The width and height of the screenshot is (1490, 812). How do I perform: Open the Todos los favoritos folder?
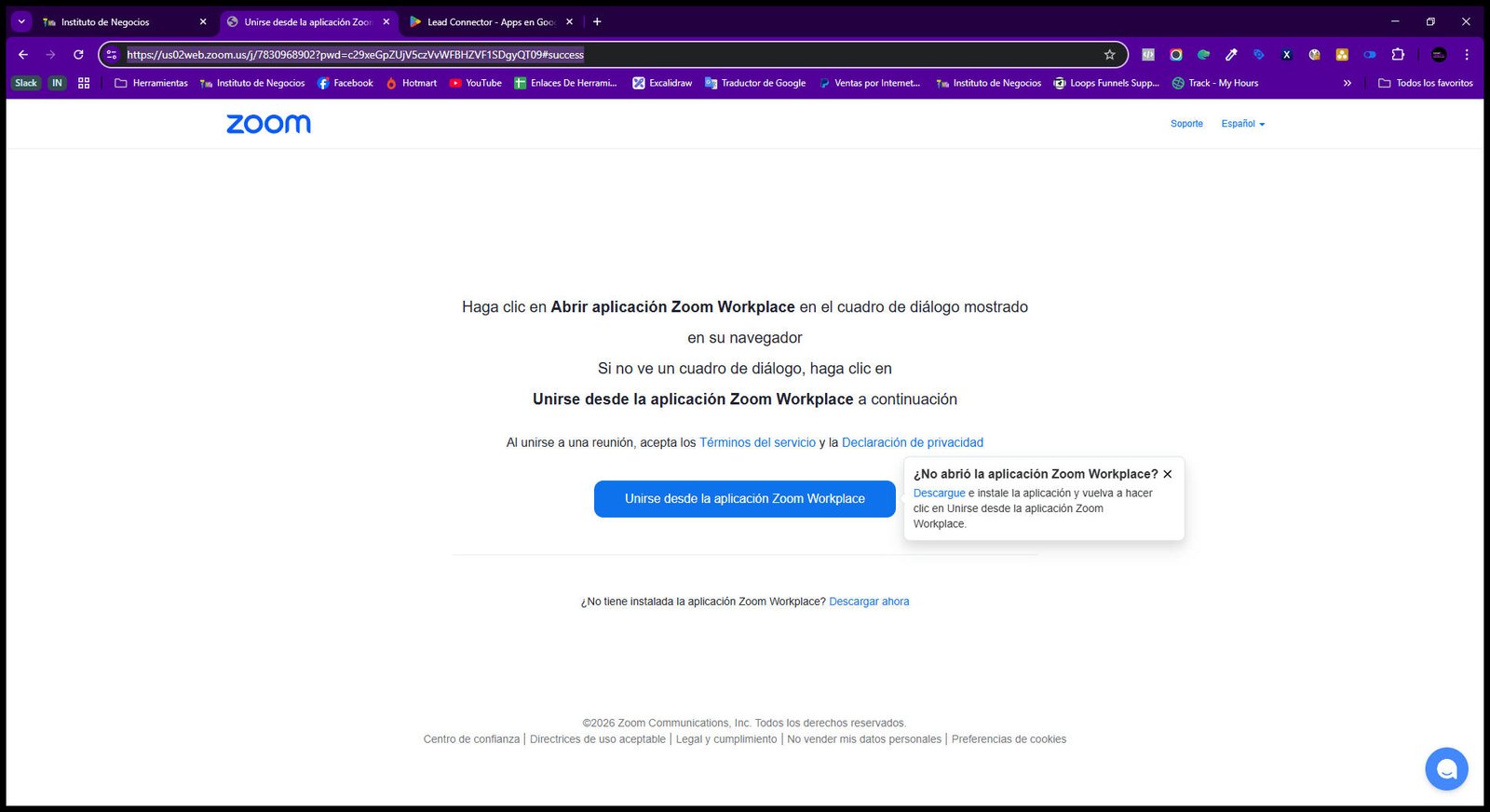pyautogui.click(x=1426, y=83)
